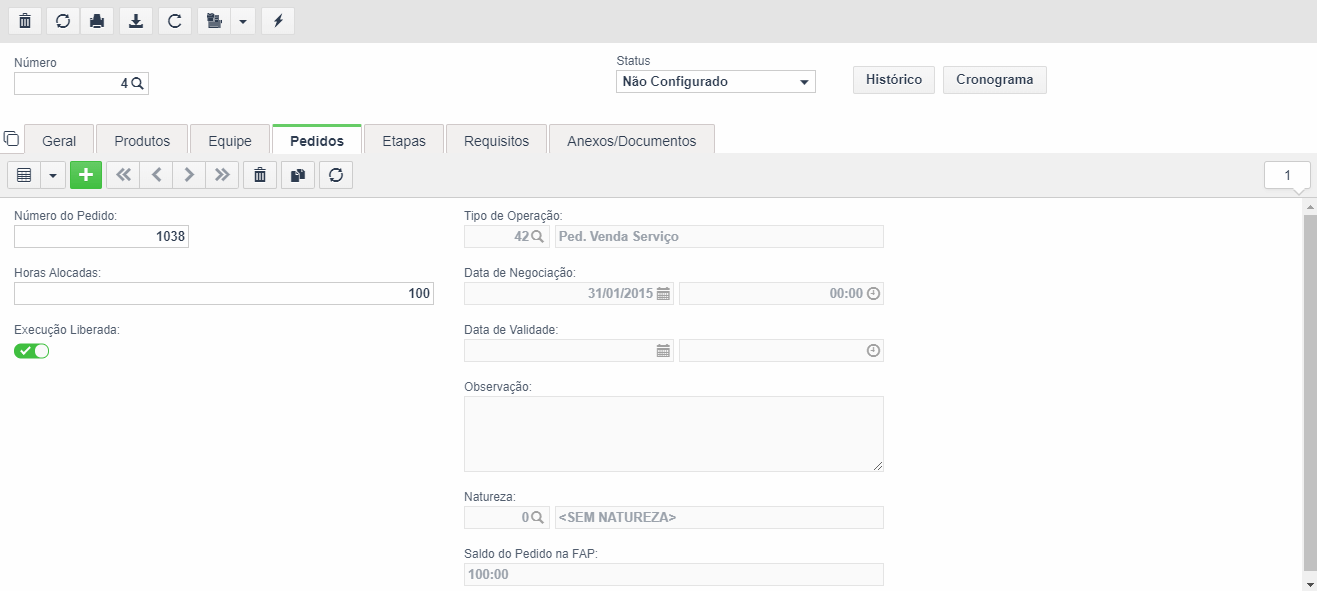Image resolution: width=1317 pixels, height=591 pixels.
Task: Toggle the Execução Liberada switch
Action: 32,351
